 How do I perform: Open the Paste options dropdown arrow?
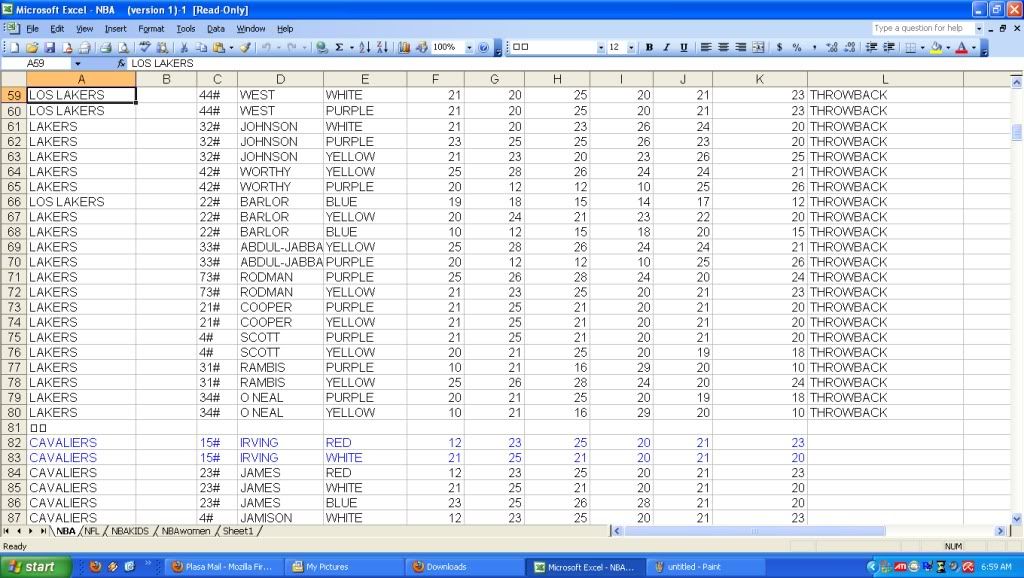[x=231, y=47]
